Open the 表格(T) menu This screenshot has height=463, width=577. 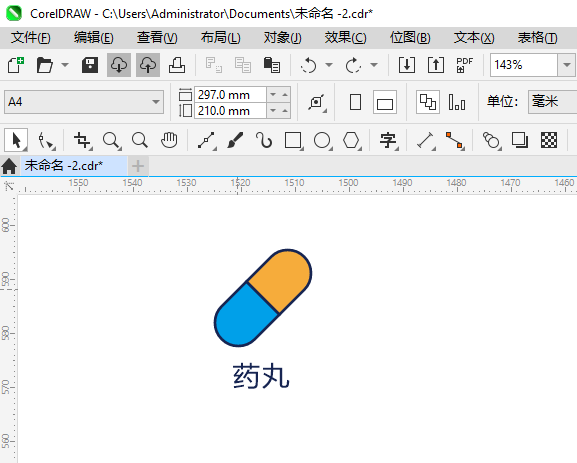point(537,38)
